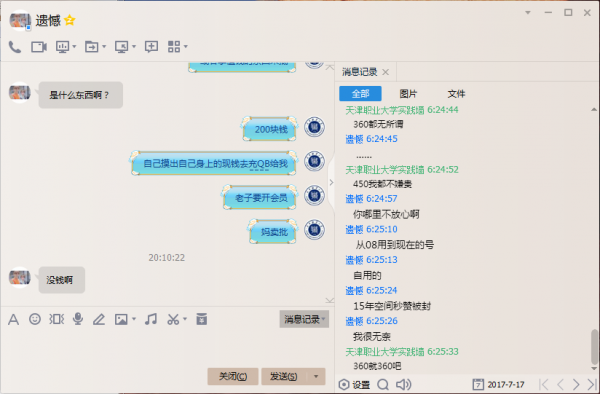Start a video call with the camera icon

tap(39, 47)
